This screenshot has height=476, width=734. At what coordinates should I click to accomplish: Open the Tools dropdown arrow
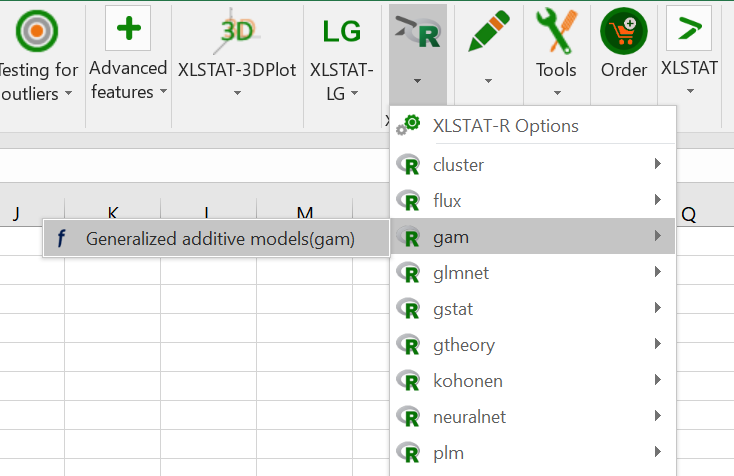556,92
